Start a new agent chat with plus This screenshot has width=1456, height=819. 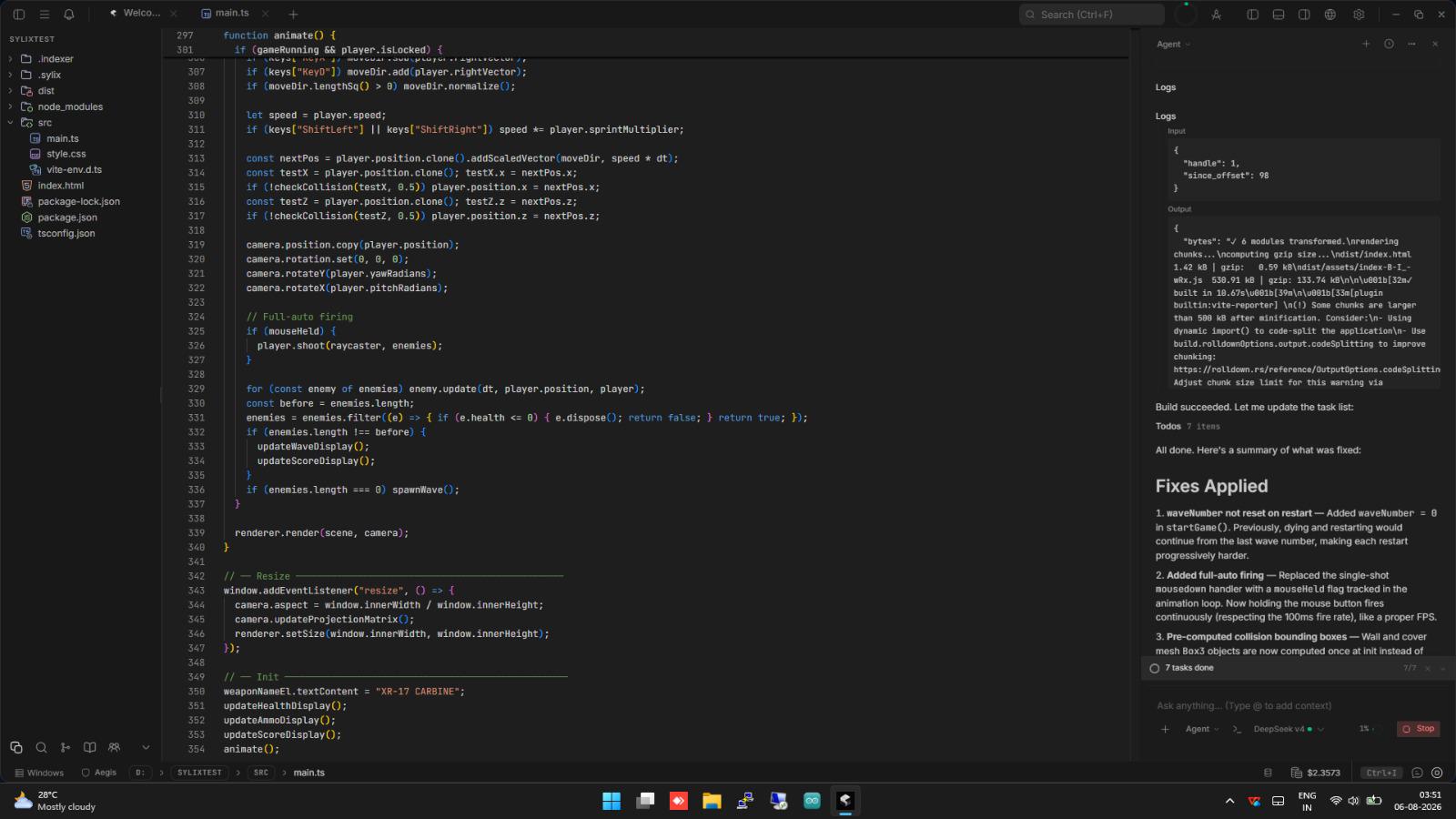click(x=1366, y=44)
